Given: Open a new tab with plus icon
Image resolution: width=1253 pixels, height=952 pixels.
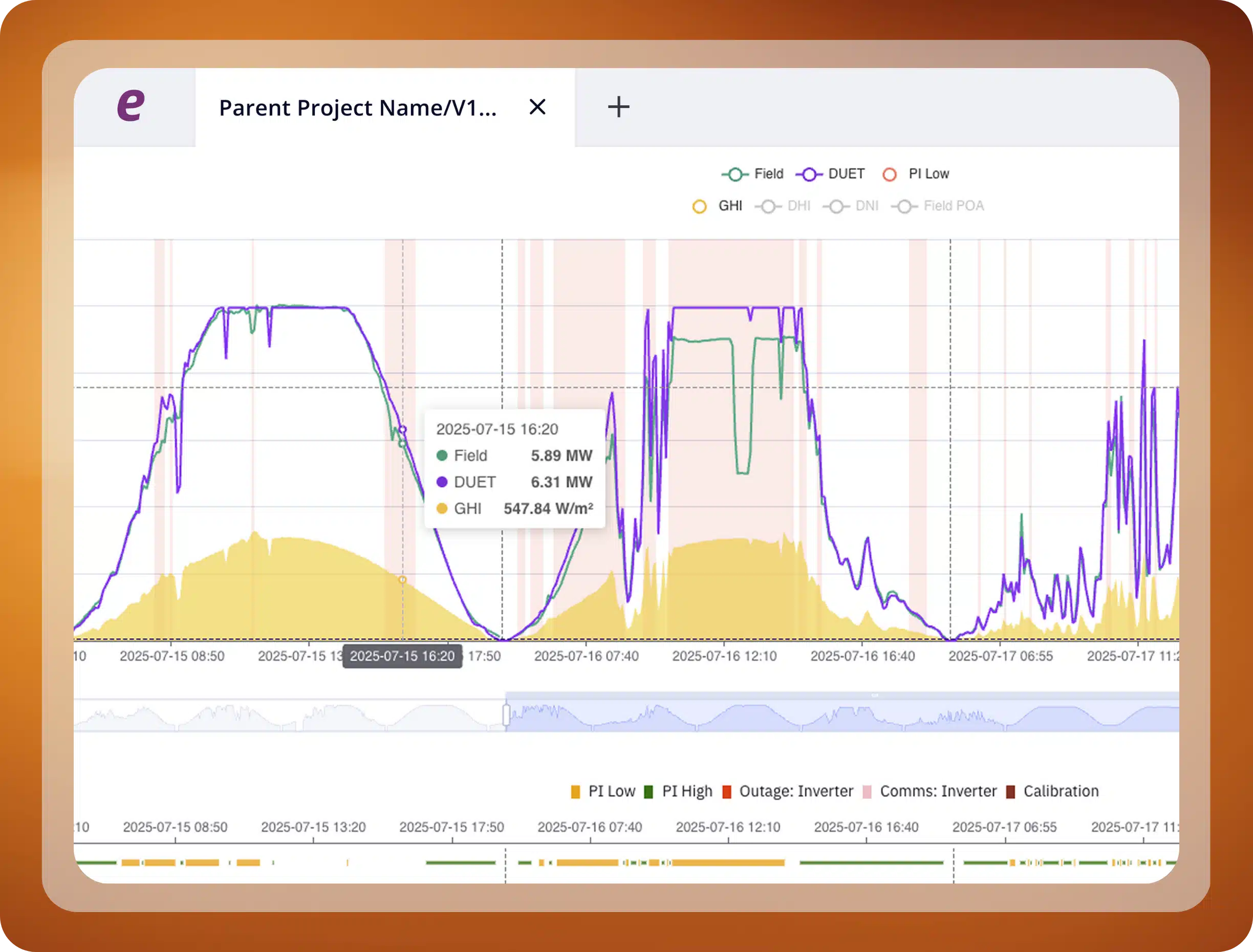Looking at the screenshot, I should [618, 106].
